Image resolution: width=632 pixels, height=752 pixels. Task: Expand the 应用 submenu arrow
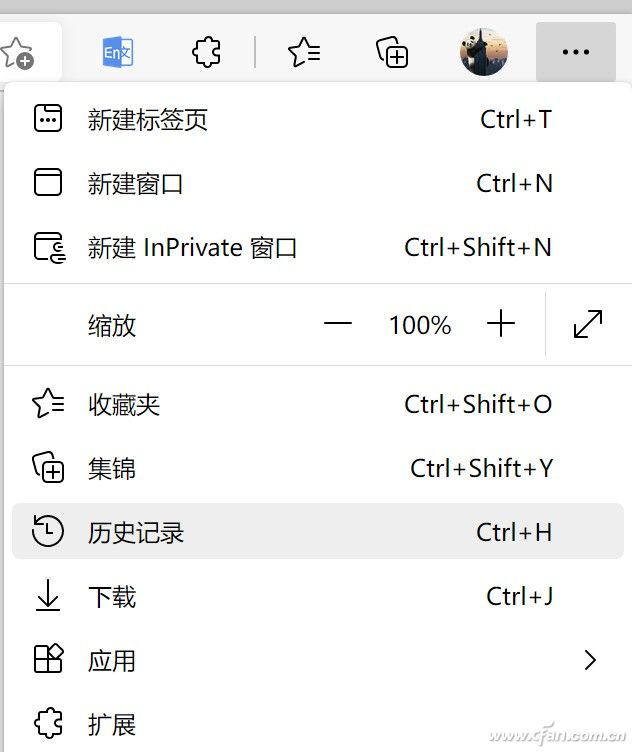click(590, 660)
